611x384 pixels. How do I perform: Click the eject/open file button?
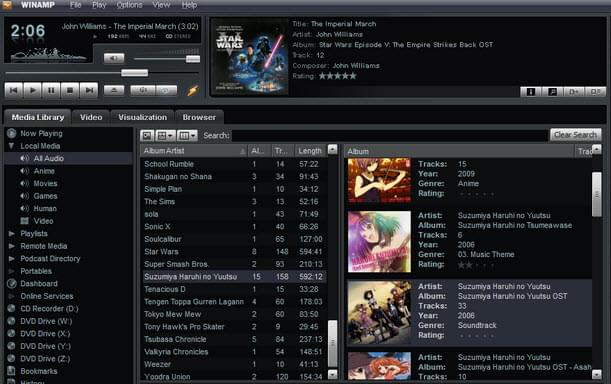point(114,90)
